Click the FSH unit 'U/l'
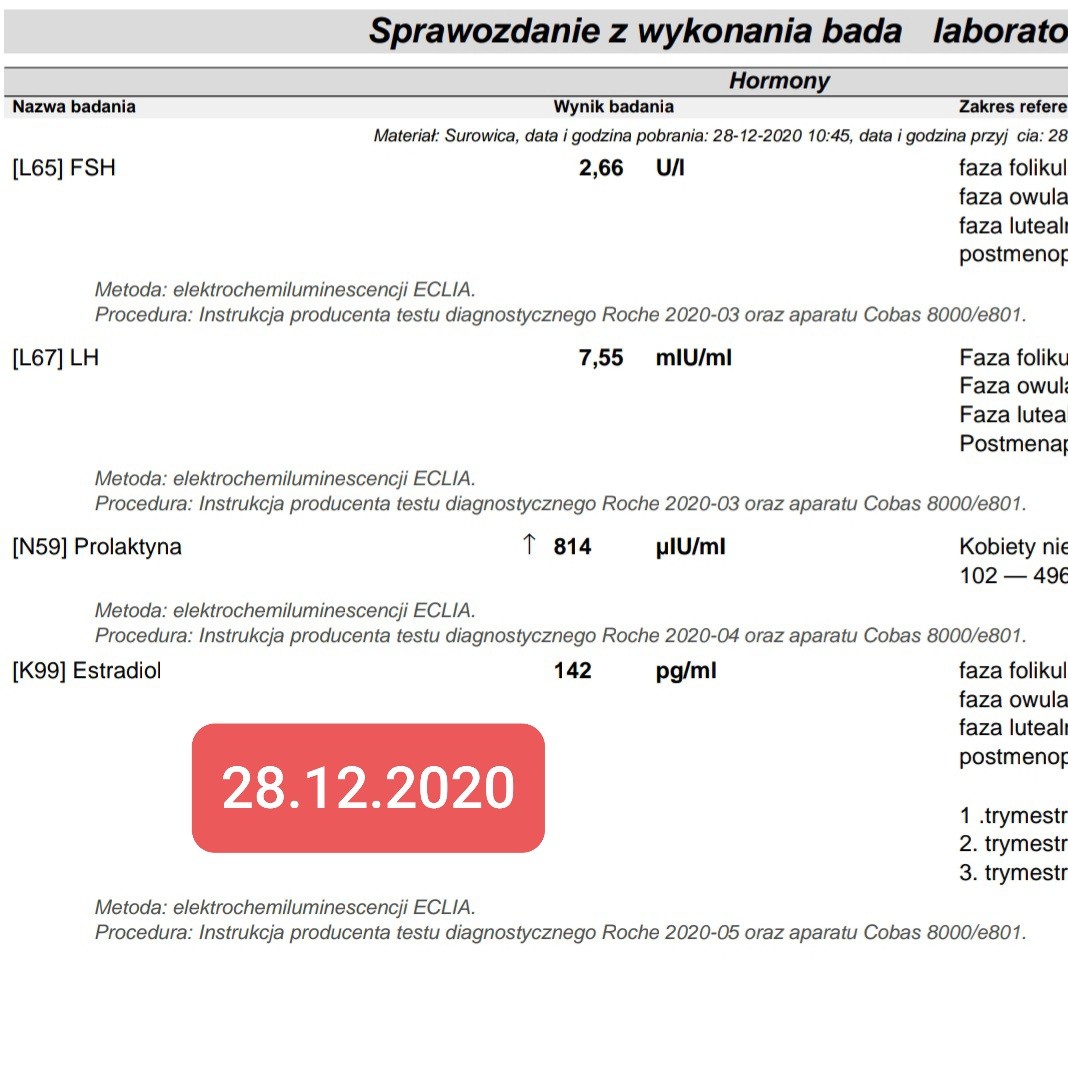1068x1084 pixels. coord(670,168)
